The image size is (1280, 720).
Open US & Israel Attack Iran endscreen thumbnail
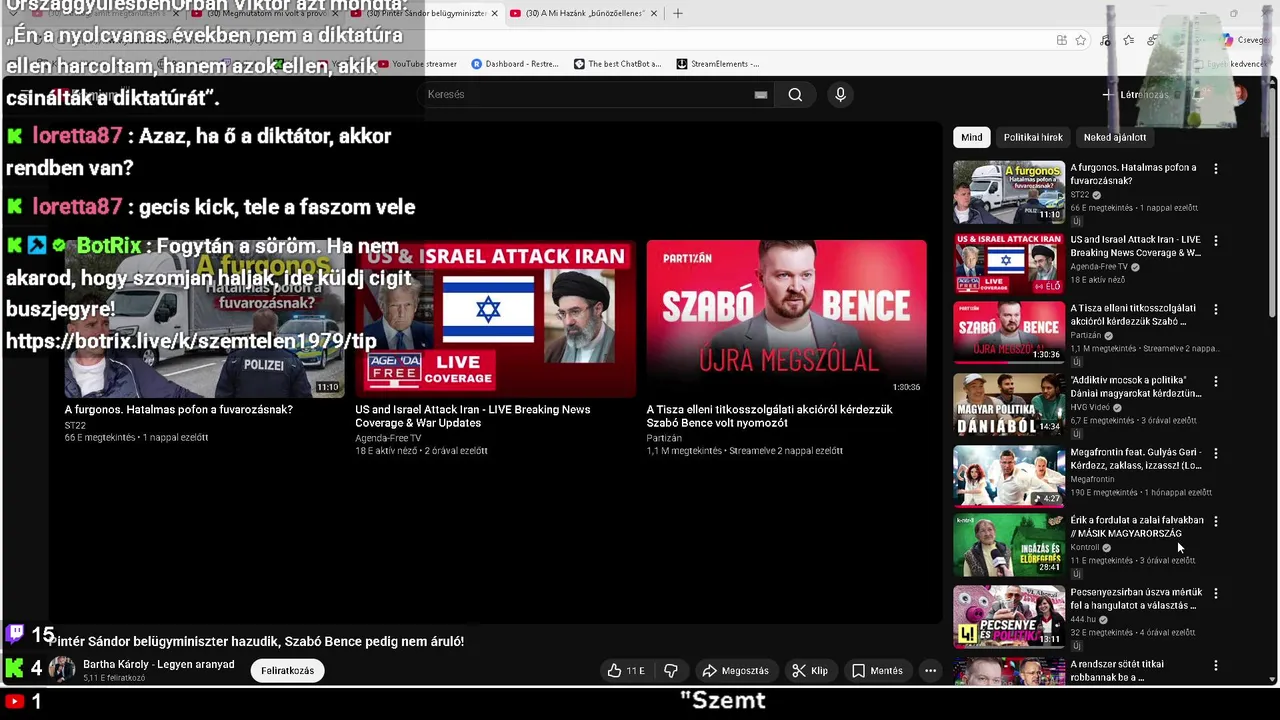(x=495, y=318)
